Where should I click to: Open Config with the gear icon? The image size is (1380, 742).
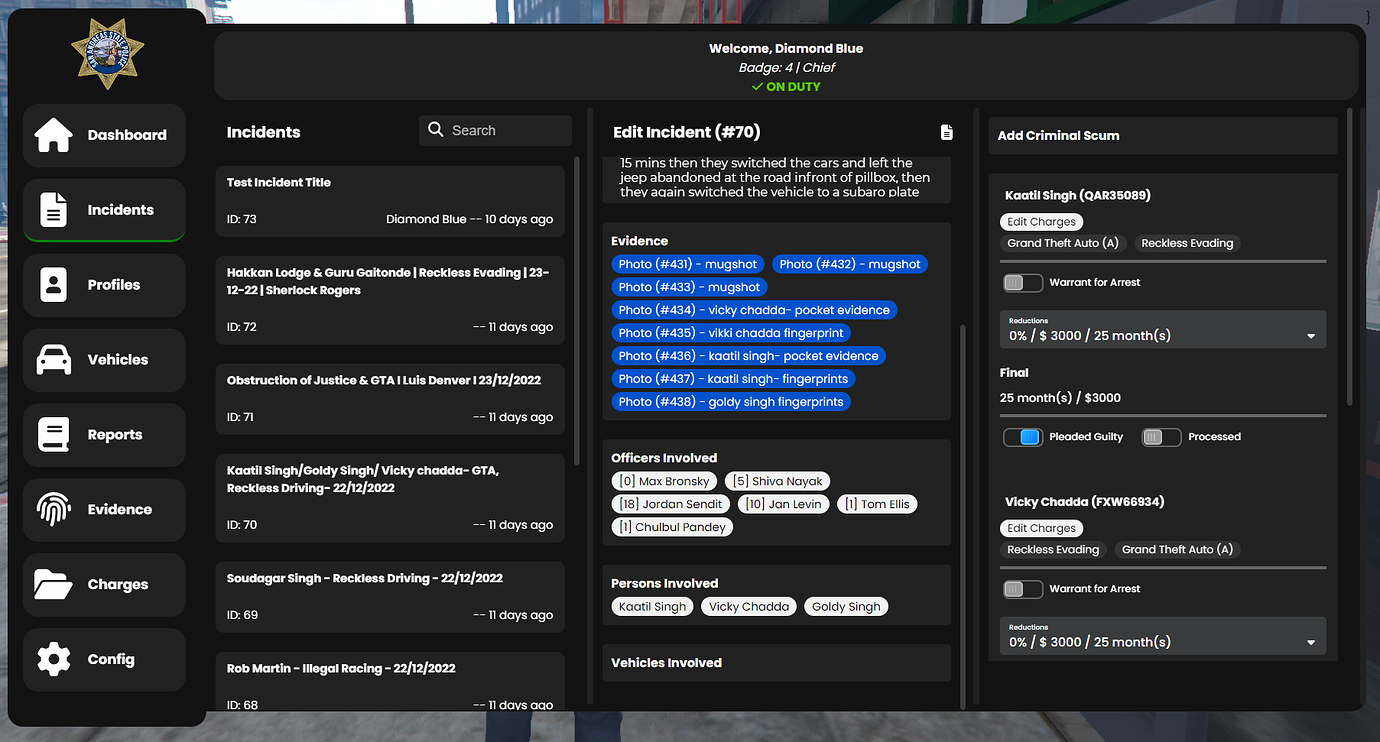tap(54, 659)
